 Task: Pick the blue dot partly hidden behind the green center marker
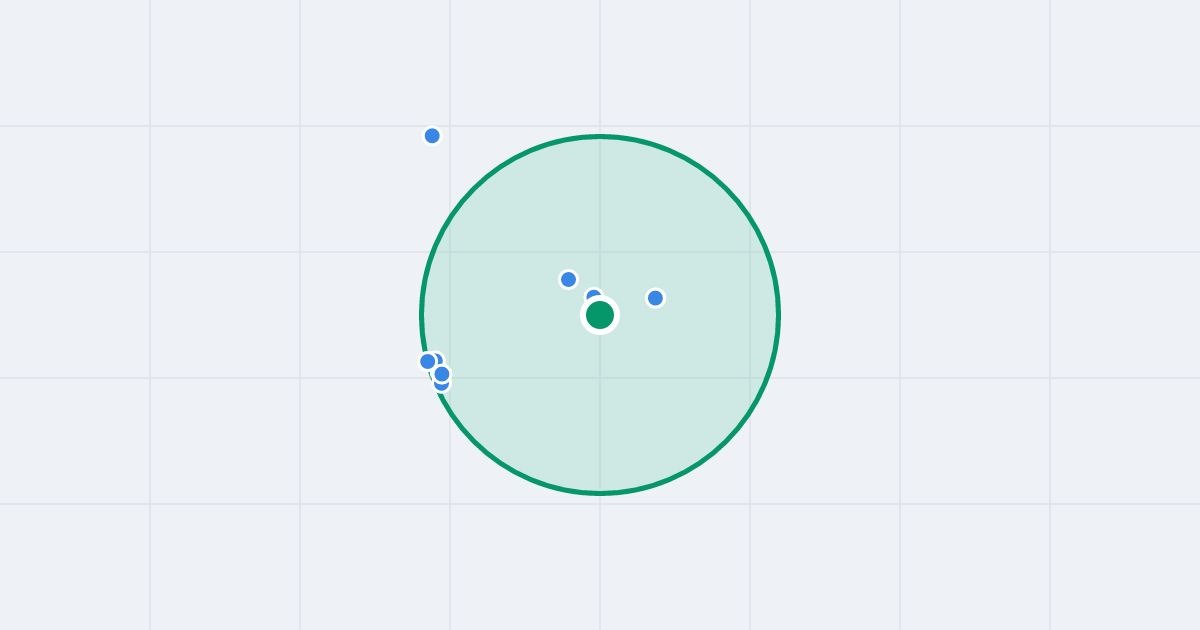(x=594, y=297)
